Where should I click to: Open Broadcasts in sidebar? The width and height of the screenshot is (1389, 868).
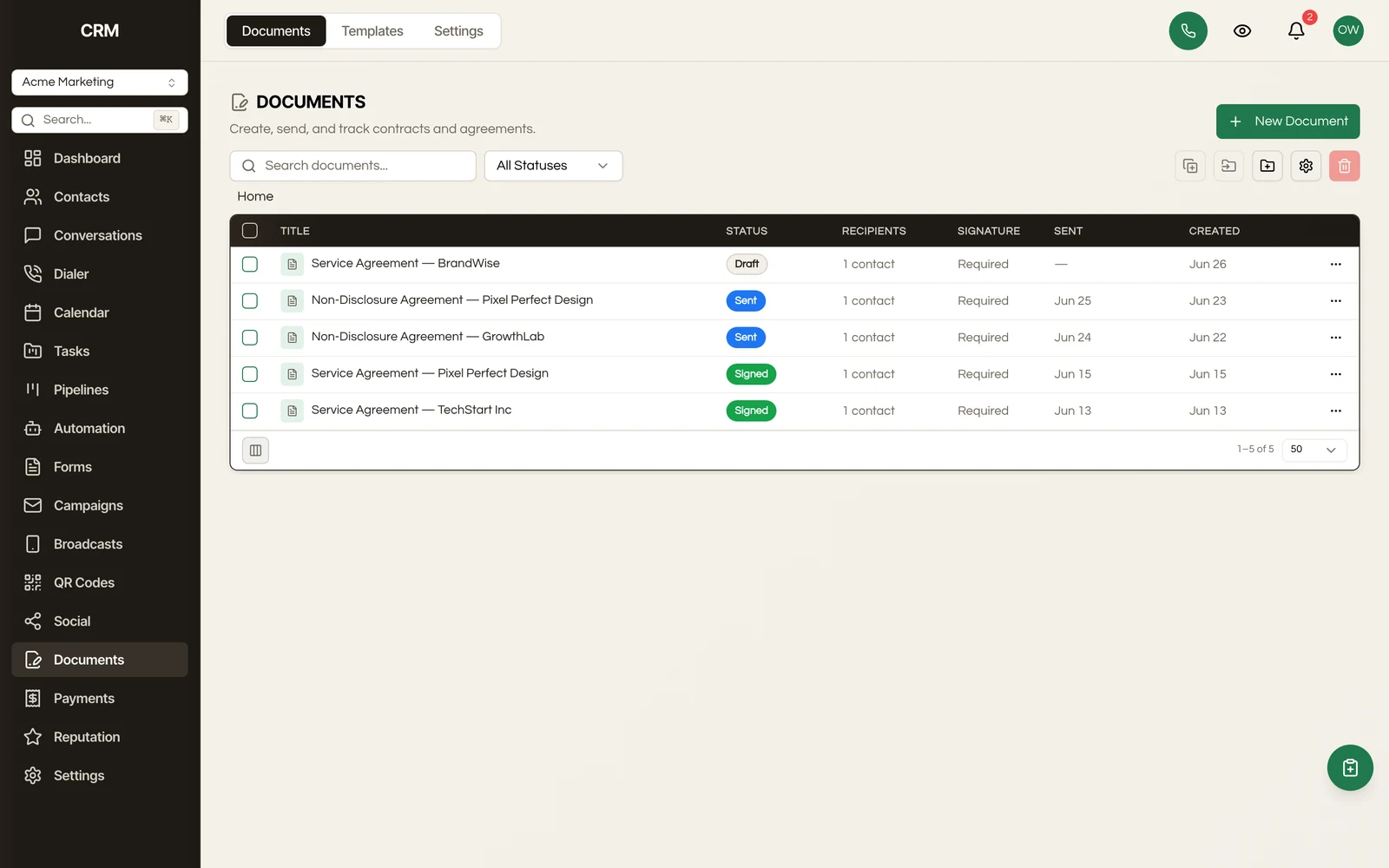tap(100, 544)
